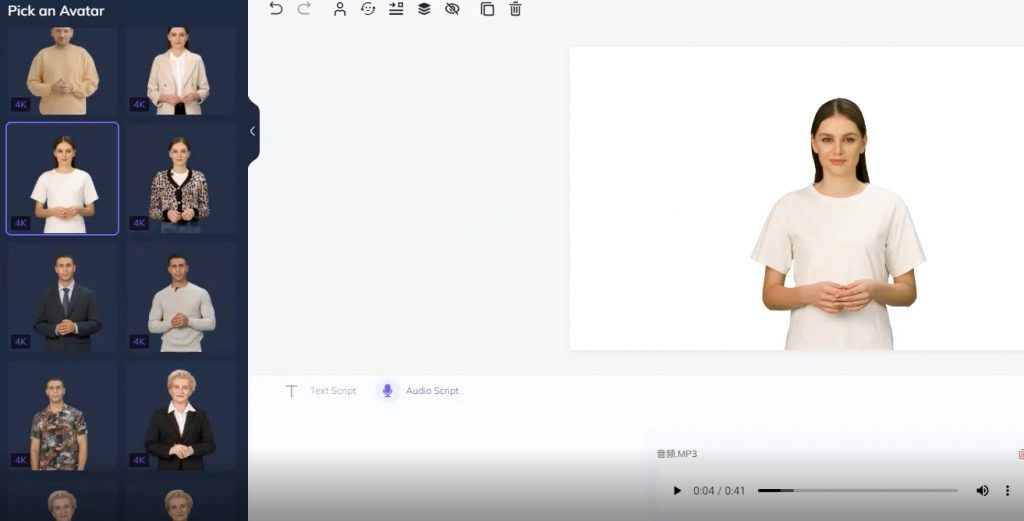
Task: Pick the woman in beige blazer avatar
Action: (x=181, y=71)
